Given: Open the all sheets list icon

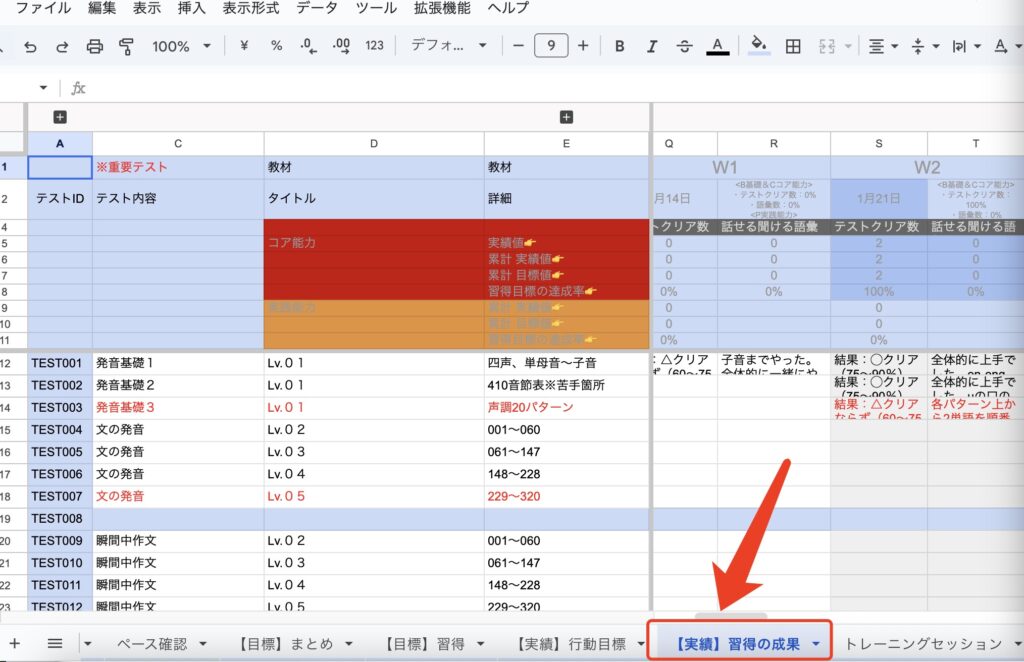Looking at the screenshot, I should 55,643.
